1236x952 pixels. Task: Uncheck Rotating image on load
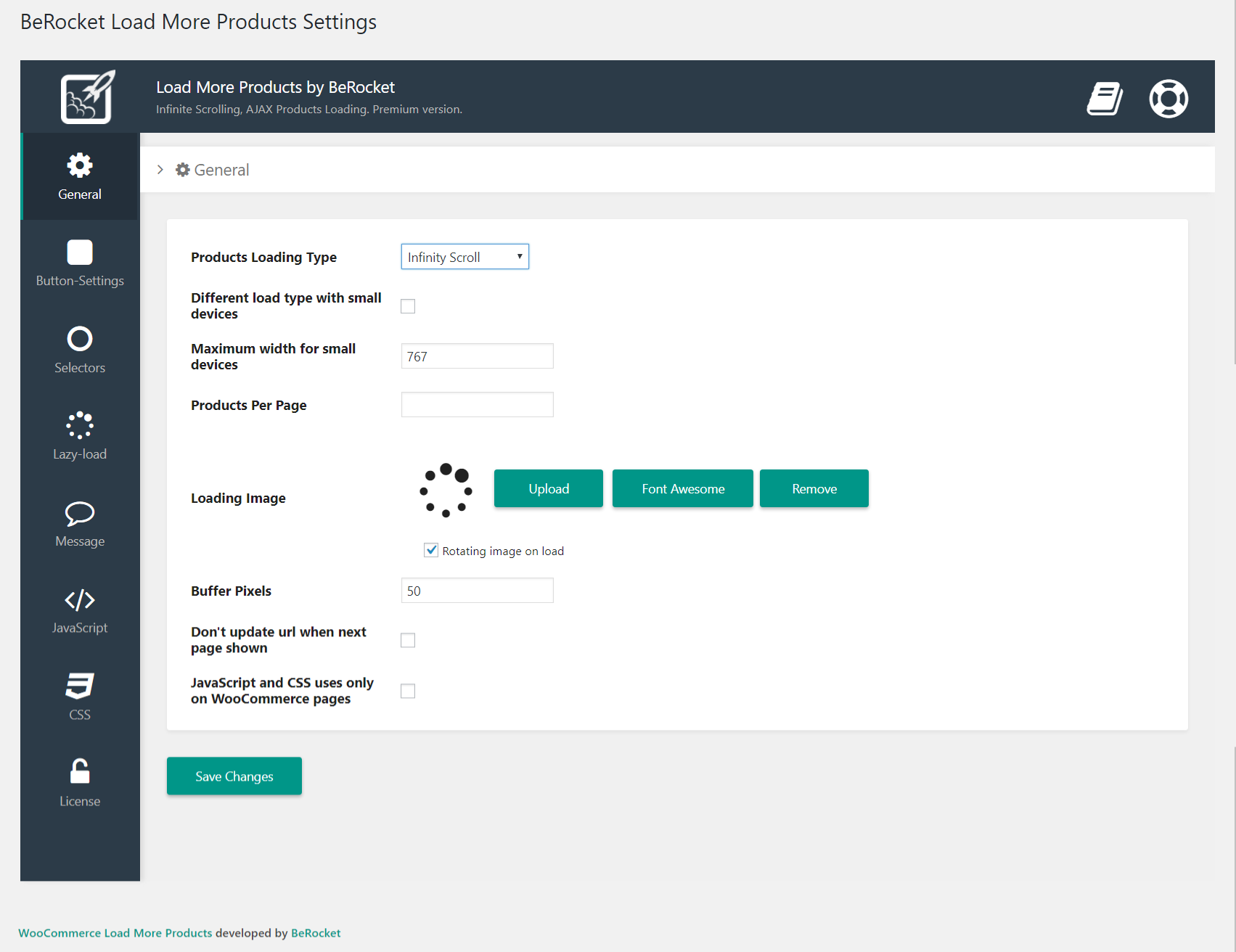point(431,550)
